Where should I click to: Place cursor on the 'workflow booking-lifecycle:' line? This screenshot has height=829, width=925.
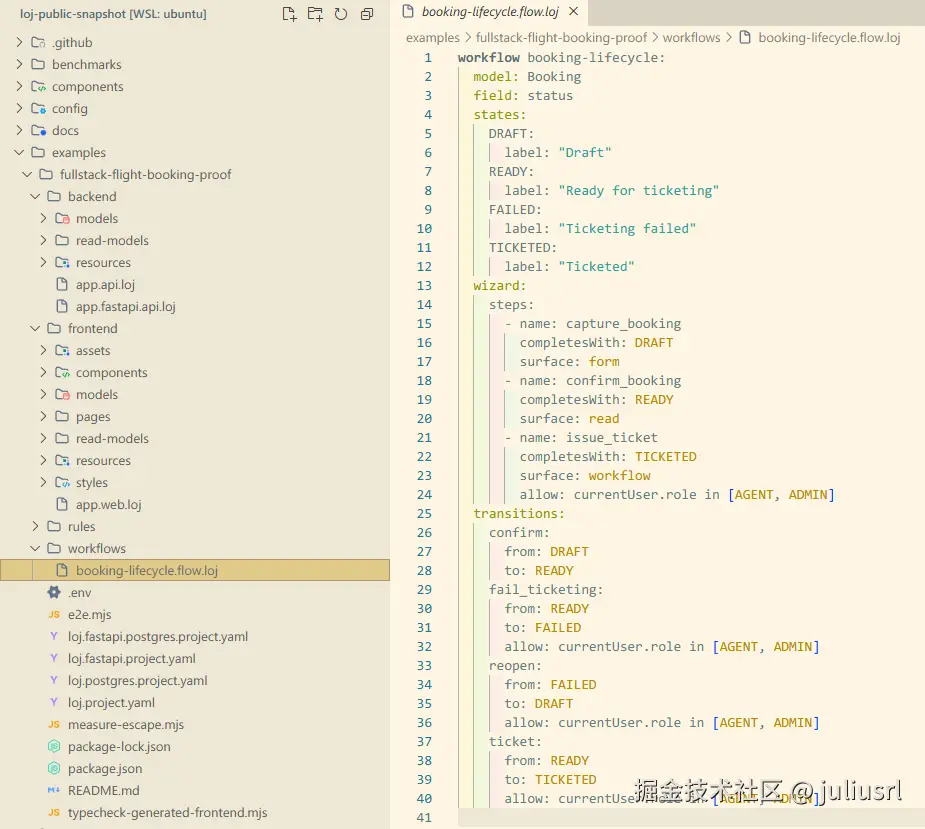tap(561, 57)
